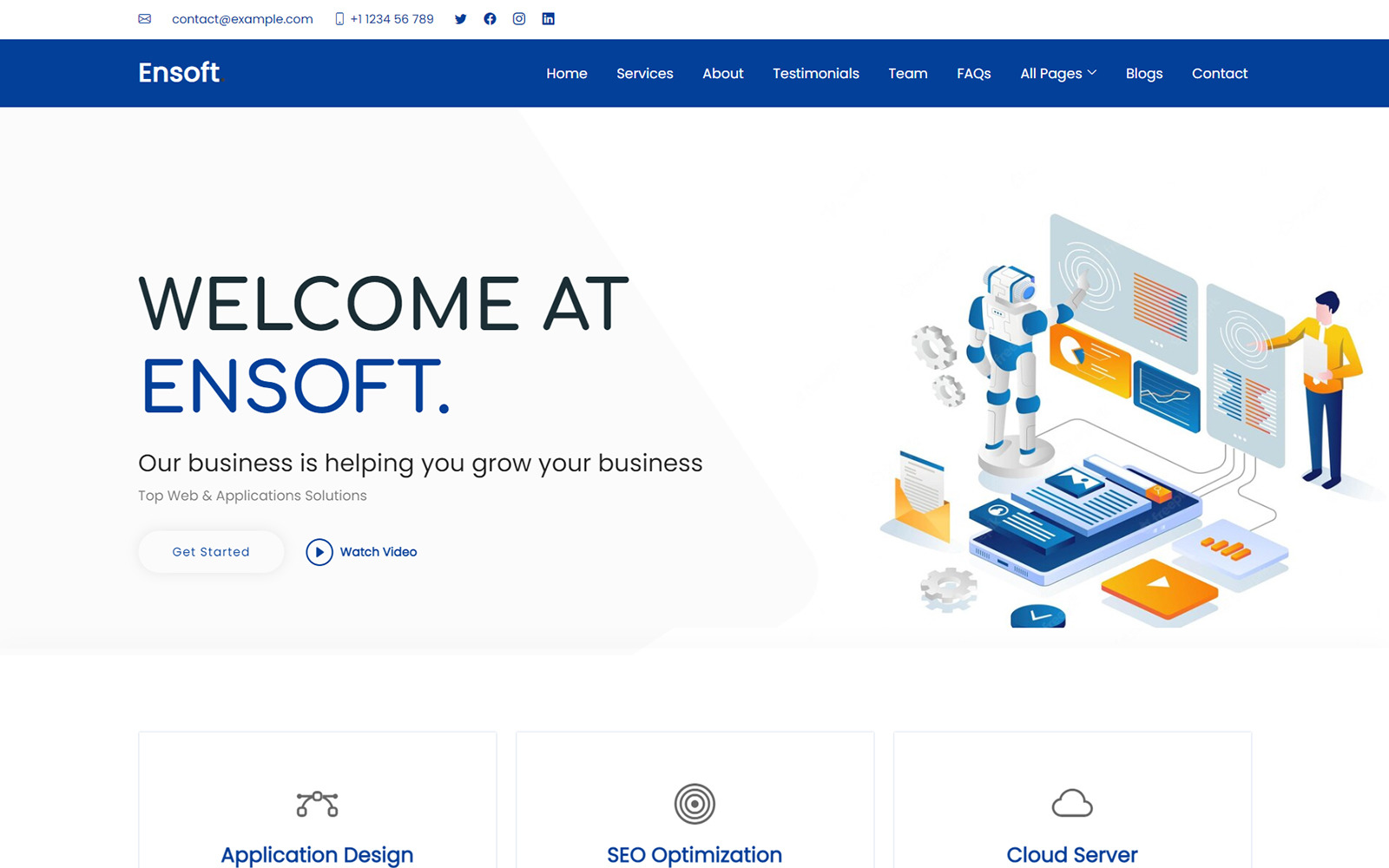Navigate to the FAQs page

point(973,73)
